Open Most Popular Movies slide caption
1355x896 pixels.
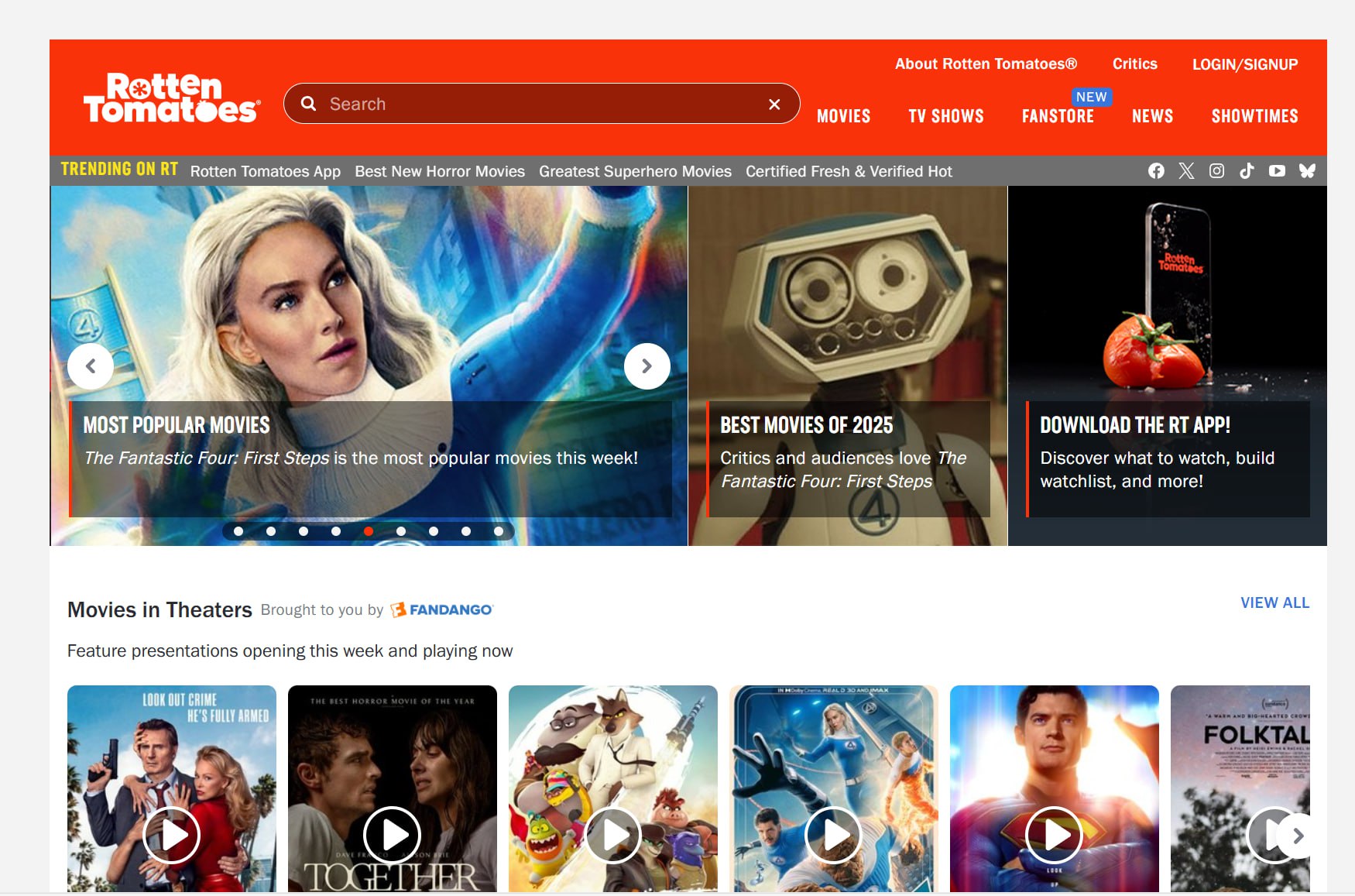pyautogui.click(x=370, y=458)
